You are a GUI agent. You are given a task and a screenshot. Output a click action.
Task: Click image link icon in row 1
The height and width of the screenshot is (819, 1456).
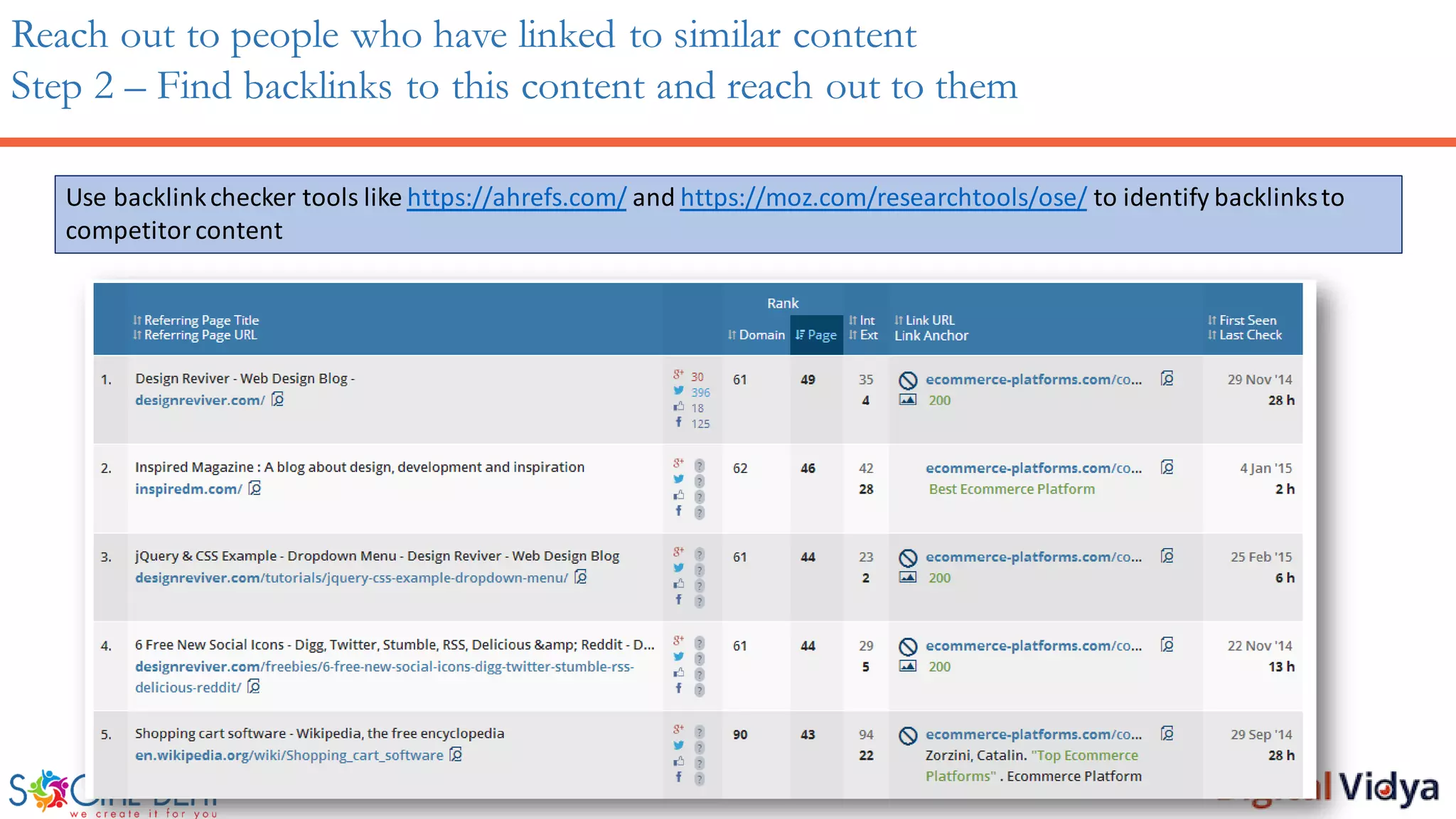pyautogui.click(x=908, y=400)
